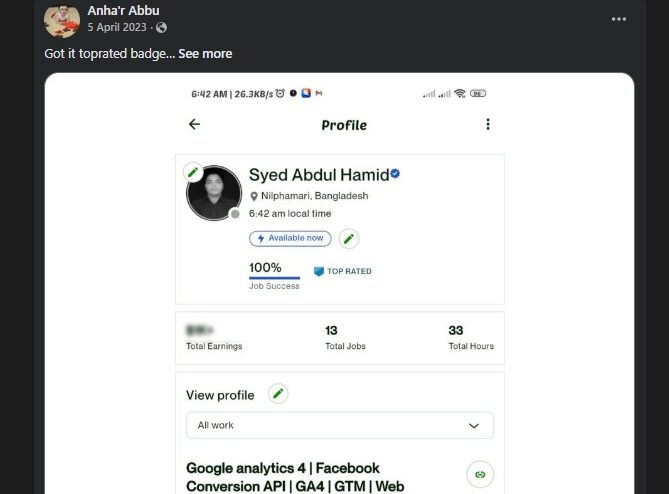This screenshot has width=669, height=494.
Task: Open the post options three-dot menu
Action: coord(619,18)
